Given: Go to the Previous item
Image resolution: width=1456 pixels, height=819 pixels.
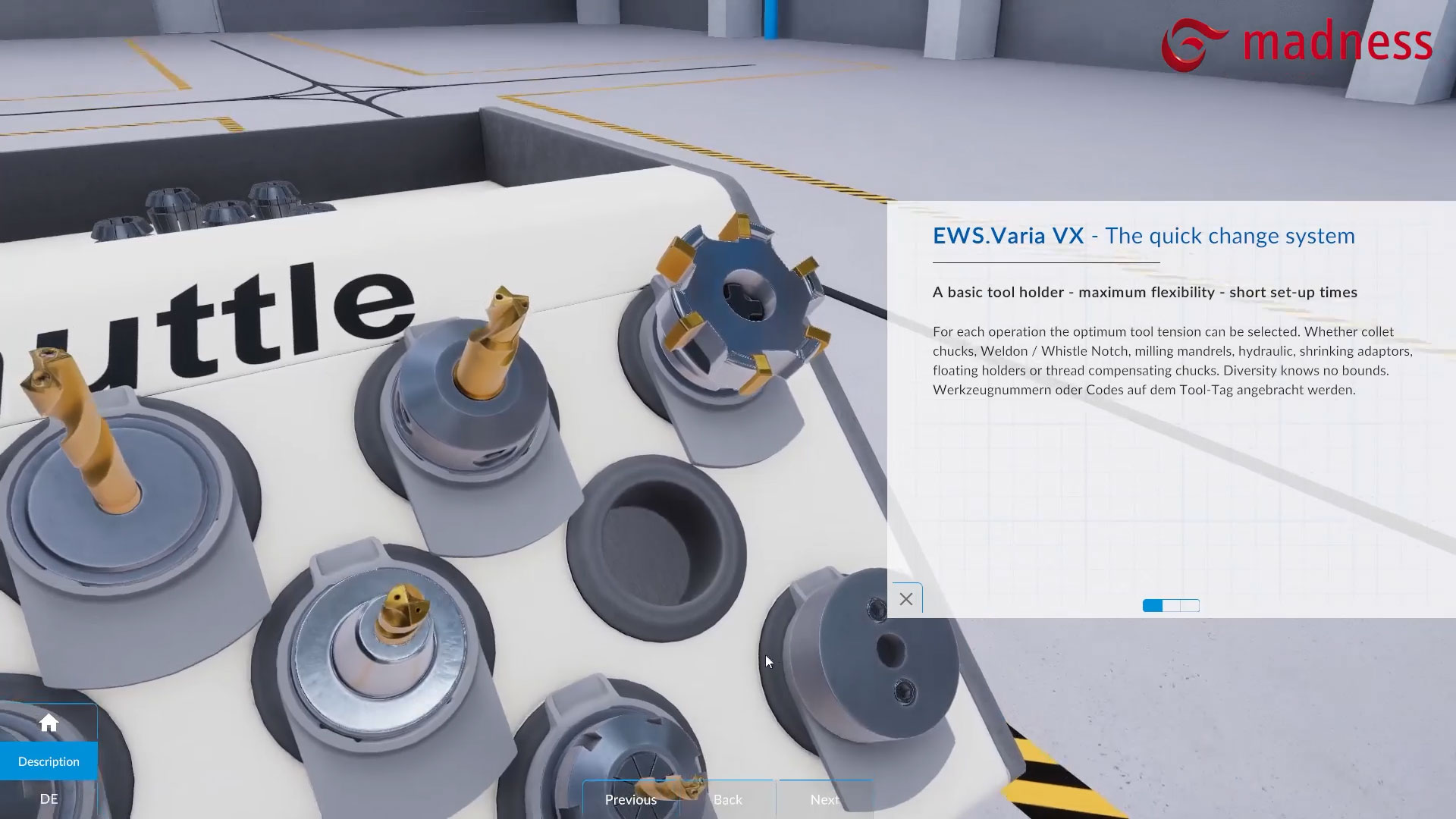Looking at the screenshot, I should (630, 799).
